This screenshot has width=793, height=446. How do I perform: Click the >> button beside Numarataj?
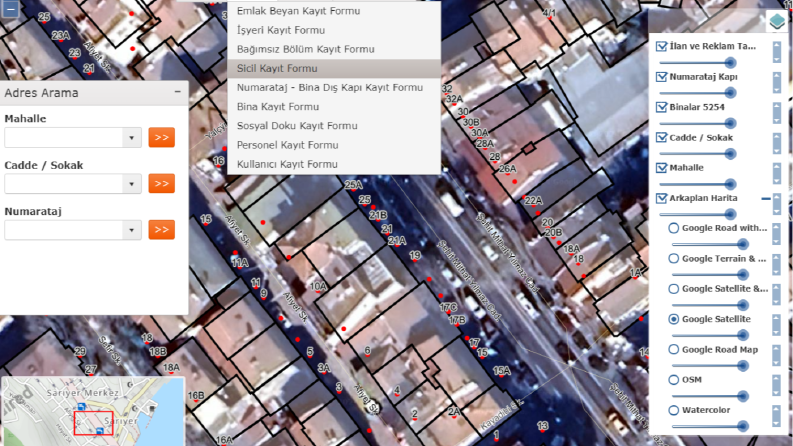click(x=162, y=230)
